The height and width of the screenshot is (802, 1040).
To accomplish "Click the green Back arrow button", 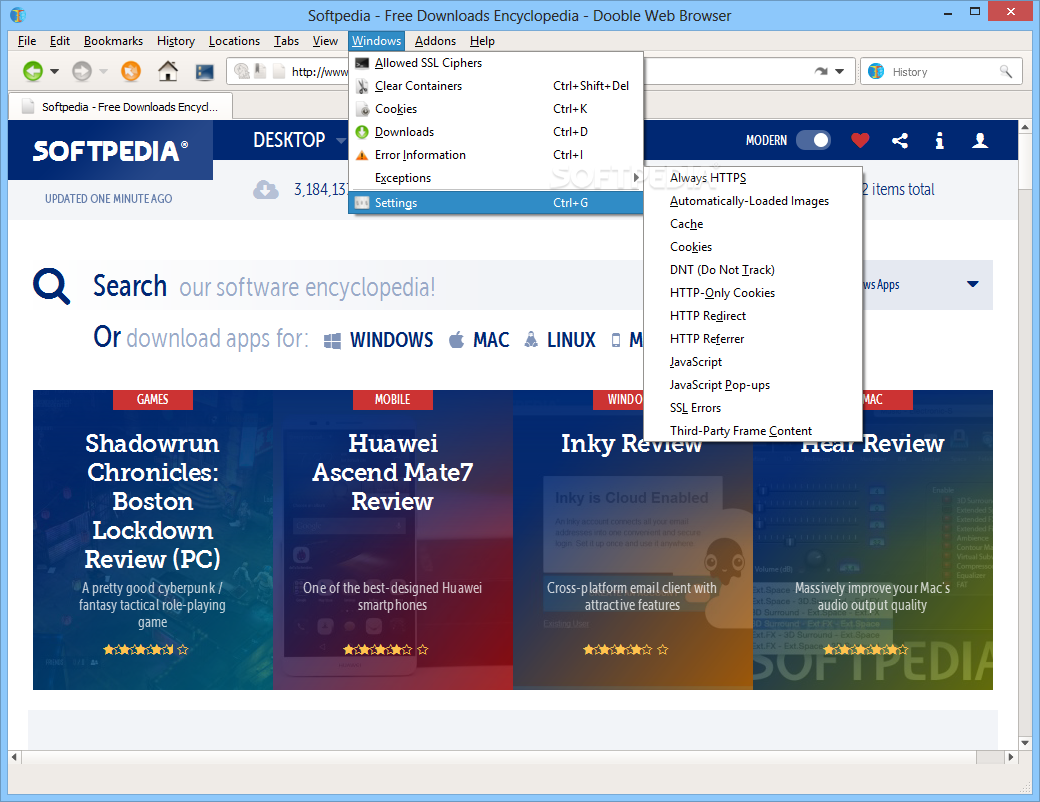I will [32, 71].
